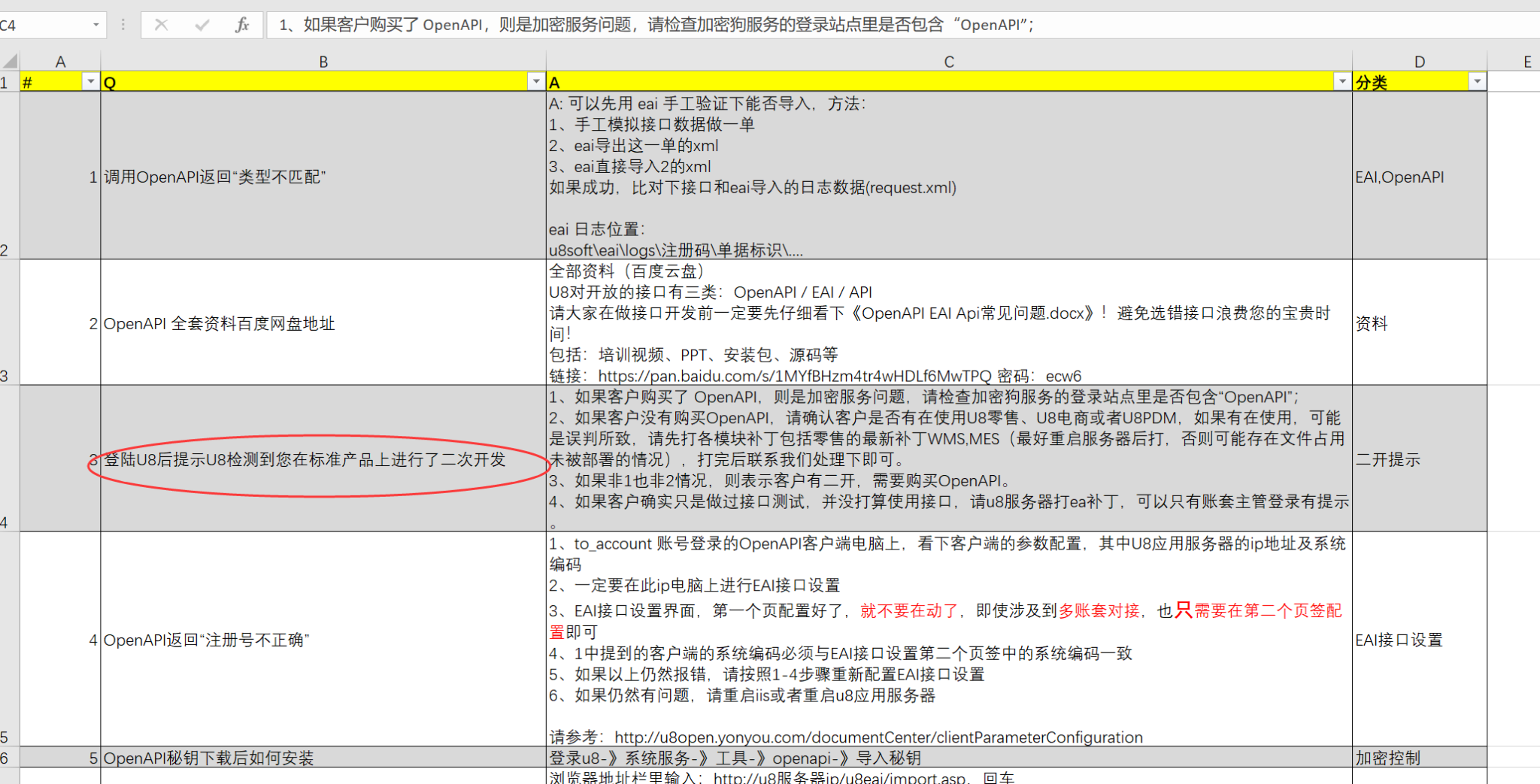
Task: Click the 二开提示 category cell
Action: point(1420,459)
